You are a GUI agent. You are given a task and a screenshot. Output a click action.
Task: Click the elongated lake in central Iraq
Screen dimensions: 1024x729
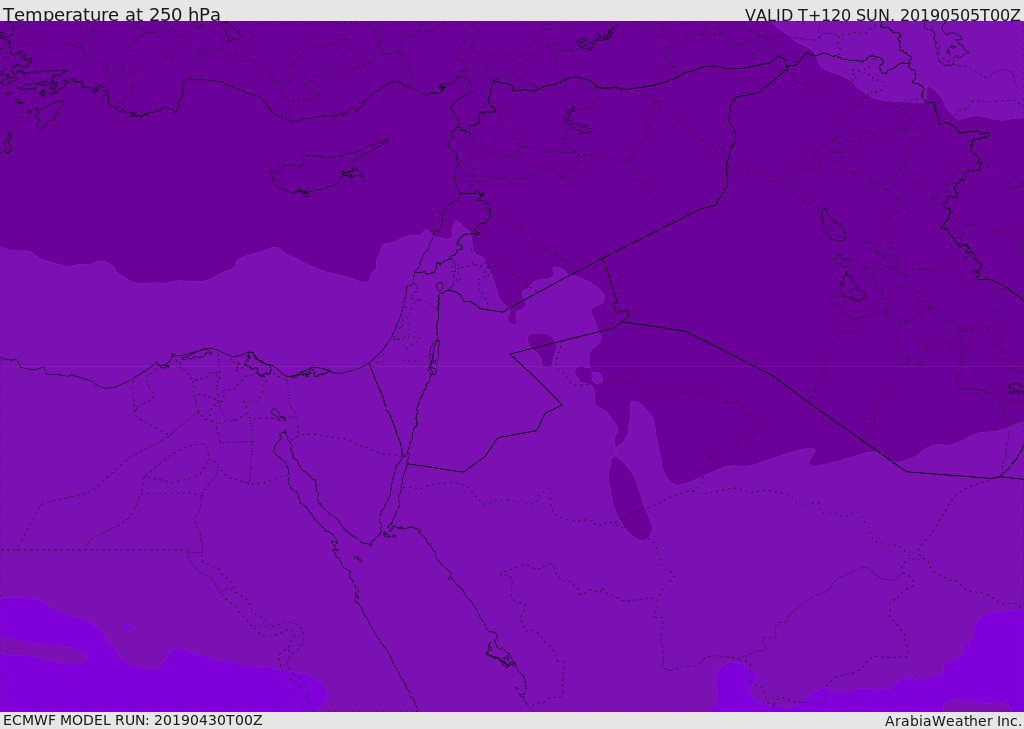pyautogui.click(x=832, y=225)
